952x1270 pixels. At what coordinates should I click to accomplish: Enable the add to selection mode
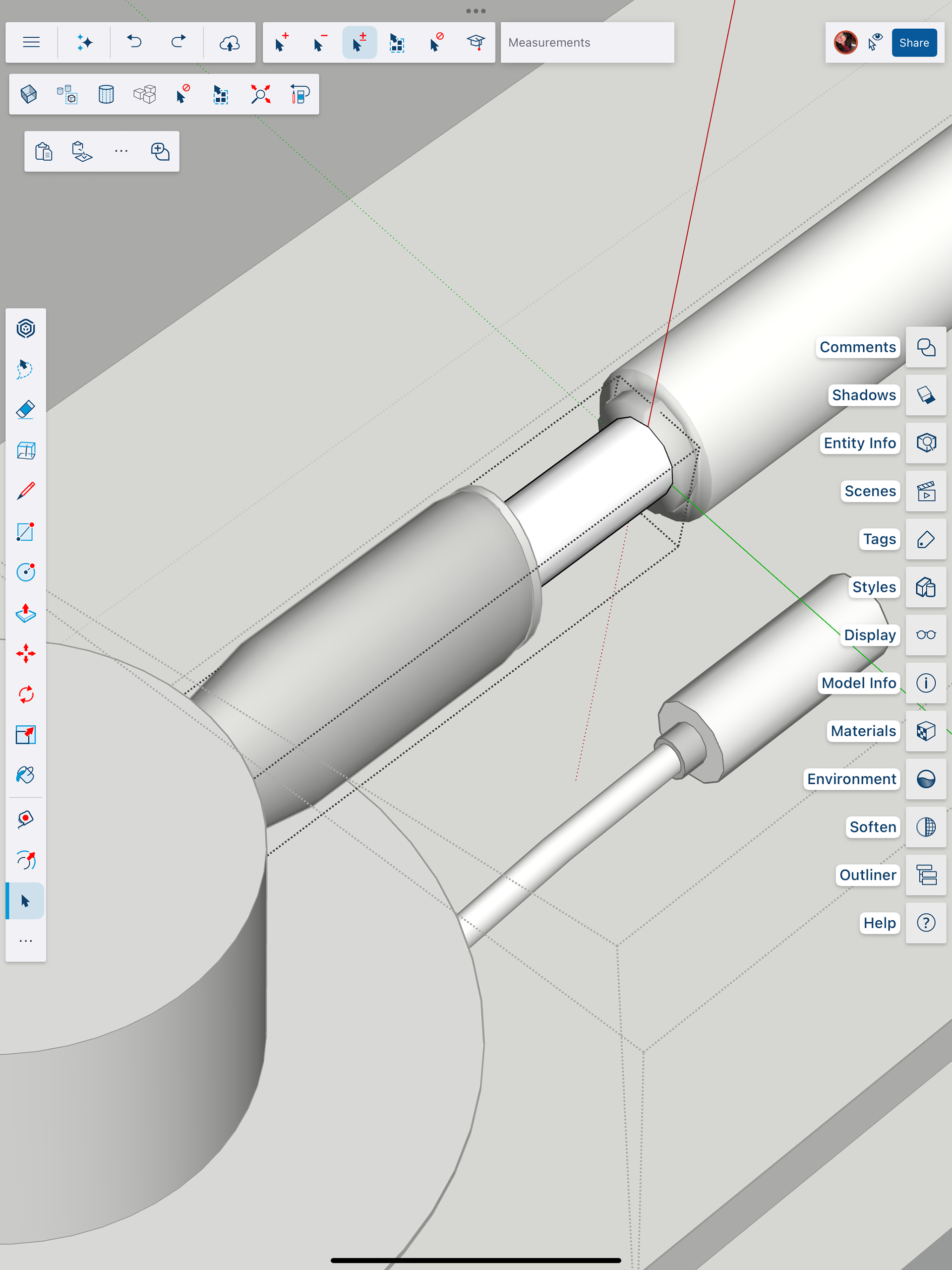pos(281,43)
